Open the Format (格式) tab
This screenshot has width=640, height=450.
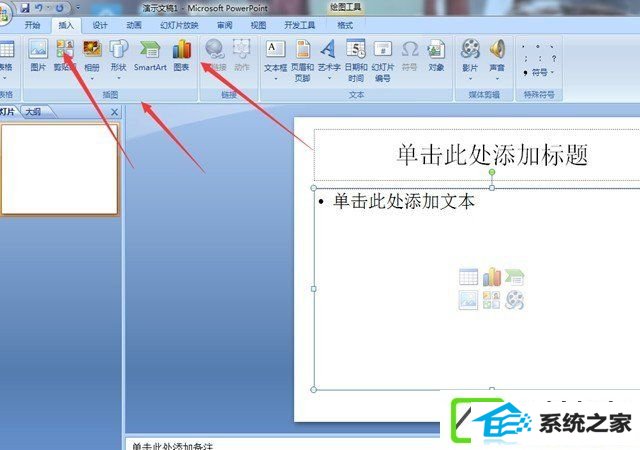(345, 25)
